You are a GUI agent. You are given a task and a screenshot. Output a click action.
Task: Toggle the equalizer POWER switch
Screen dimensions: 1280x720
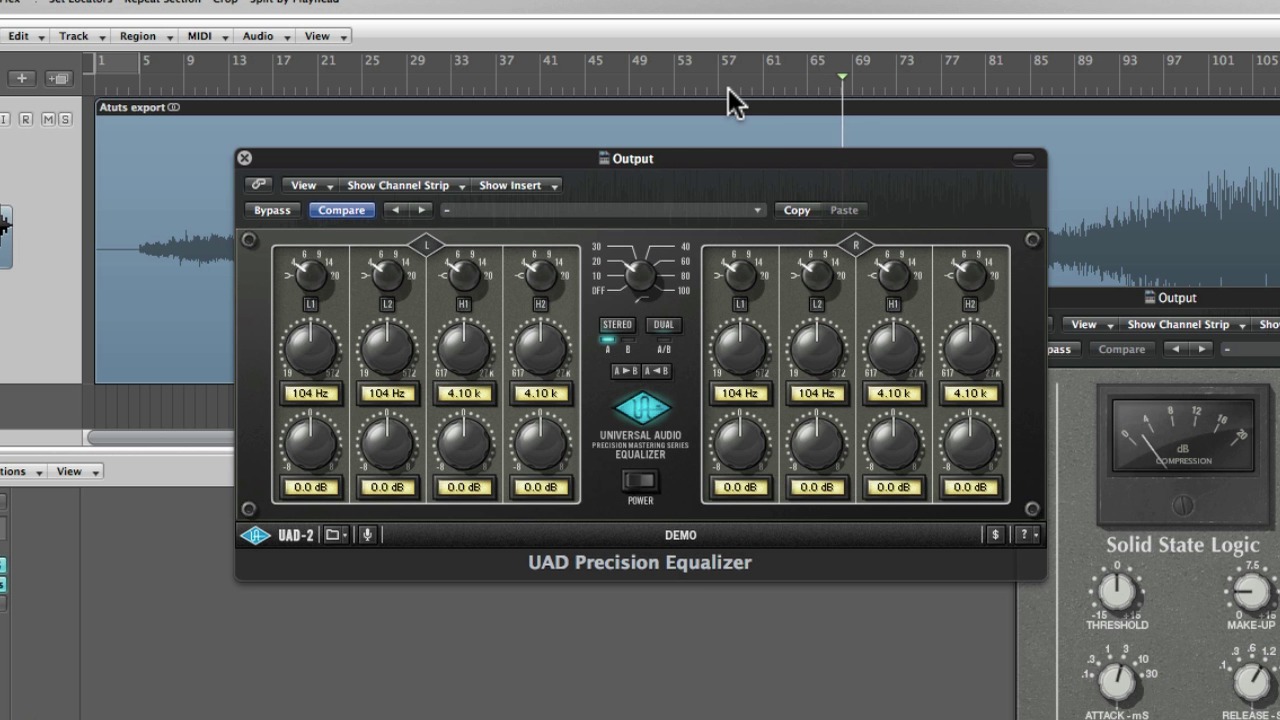click(x=640, y=481)
